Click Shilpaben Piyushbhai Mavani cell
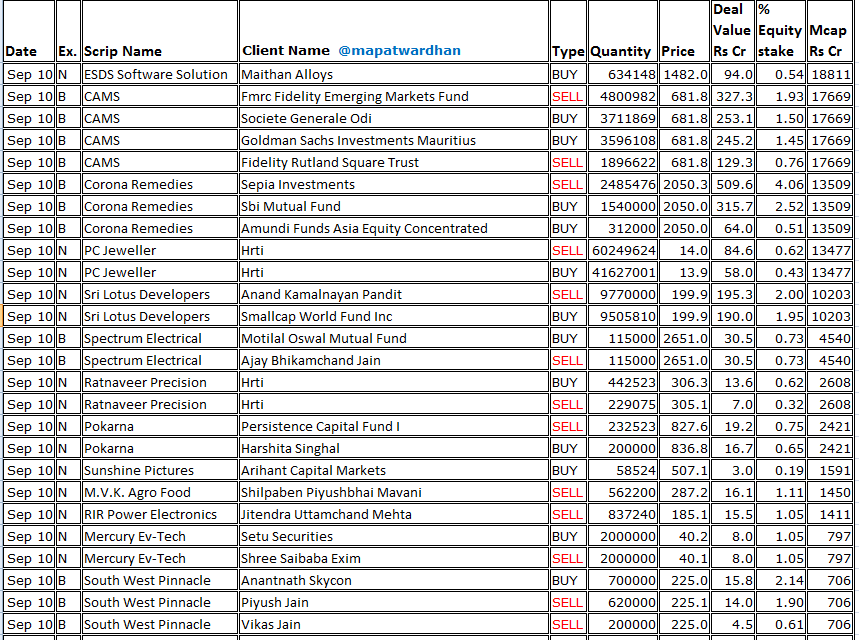The height and width of the screenshot is (640, 859). tap(394, 492)
